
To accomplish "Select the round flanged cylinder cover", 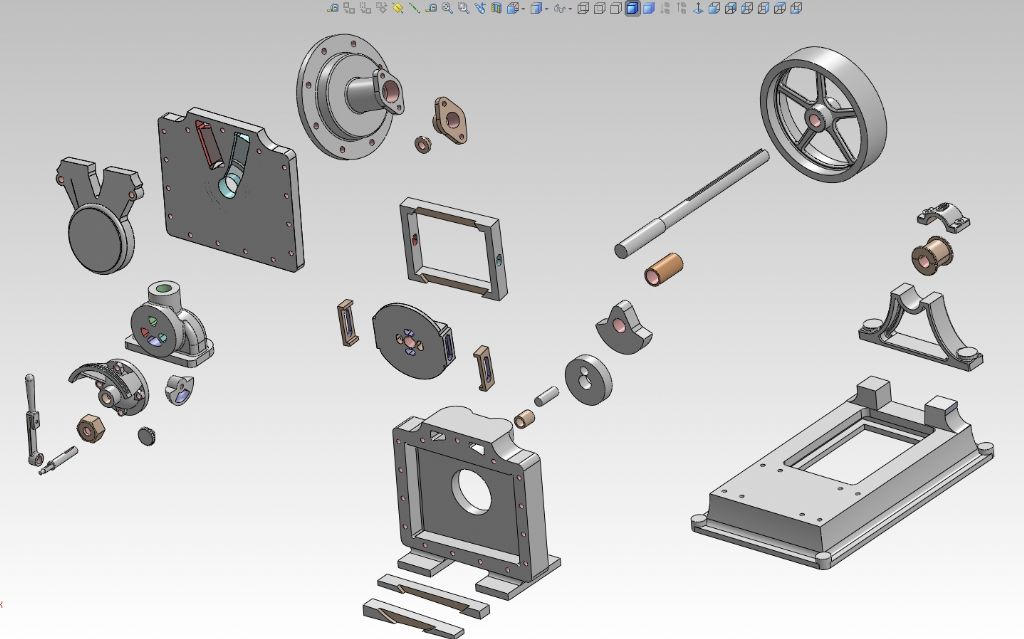I will pos(351,96).
